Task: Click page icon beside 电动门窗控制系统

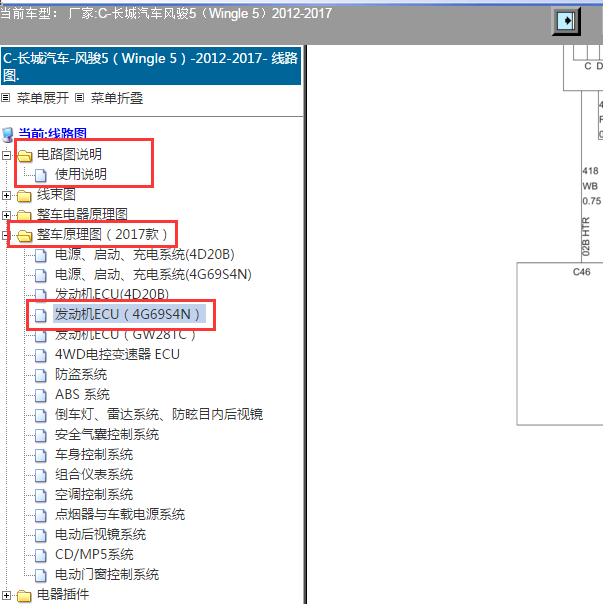Action: point(41,575)
